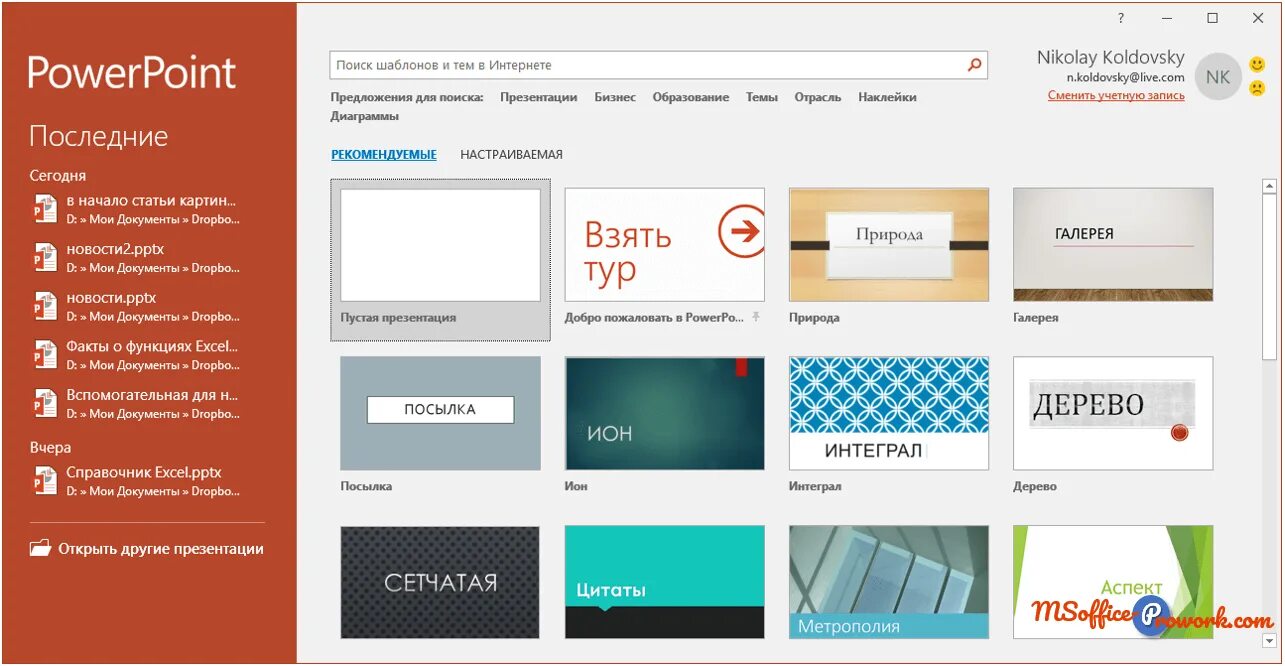Choose the Аспект template thumbnail

click(1113, 582)
